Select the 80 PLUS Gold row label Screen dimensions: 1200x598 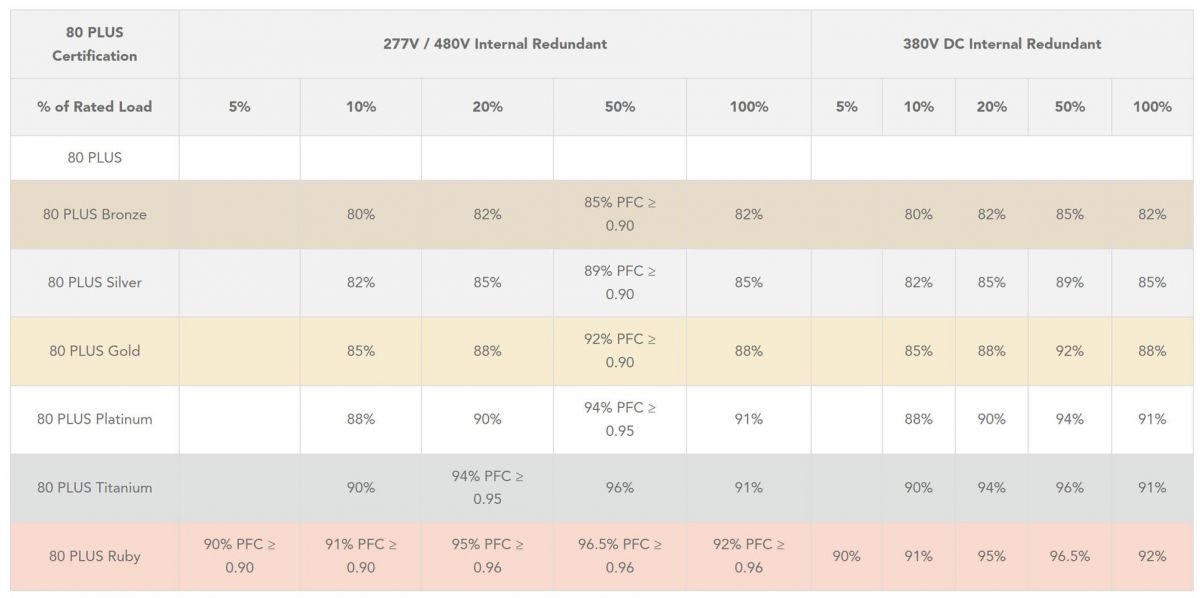[x=95, y=351]
